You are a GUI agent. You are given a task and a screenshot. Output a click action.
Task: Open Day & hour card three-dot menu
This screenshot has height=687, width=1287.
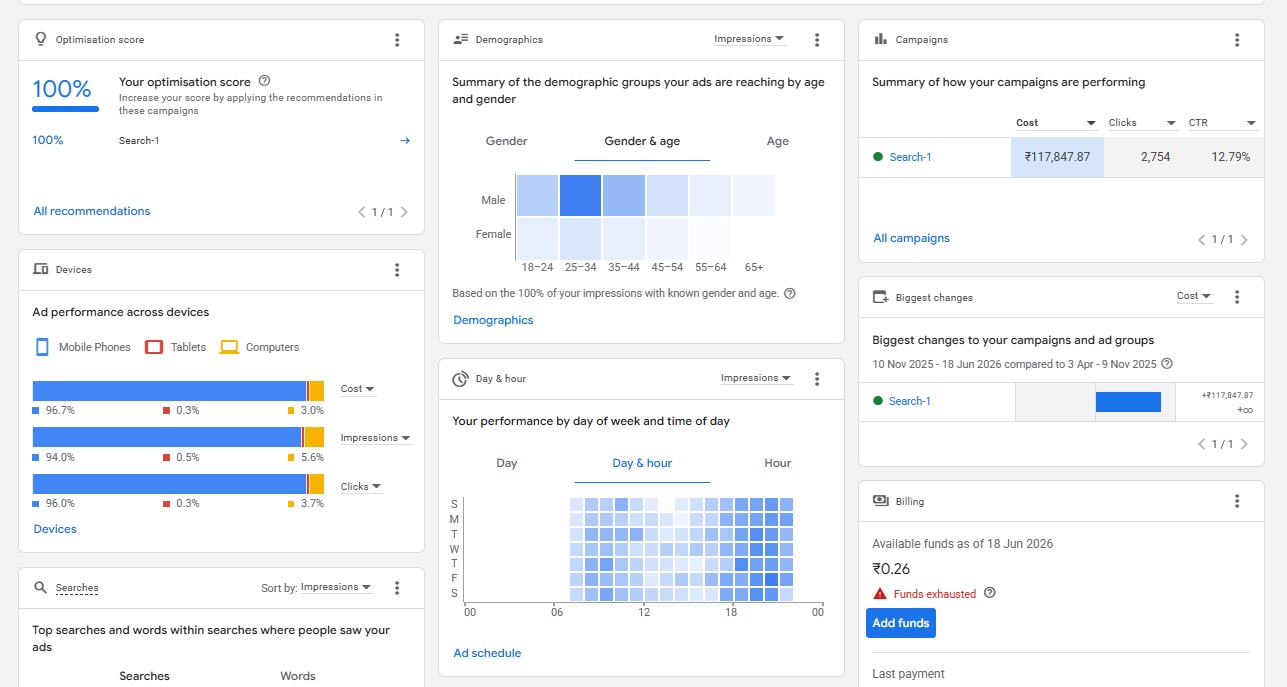[817, 379]
